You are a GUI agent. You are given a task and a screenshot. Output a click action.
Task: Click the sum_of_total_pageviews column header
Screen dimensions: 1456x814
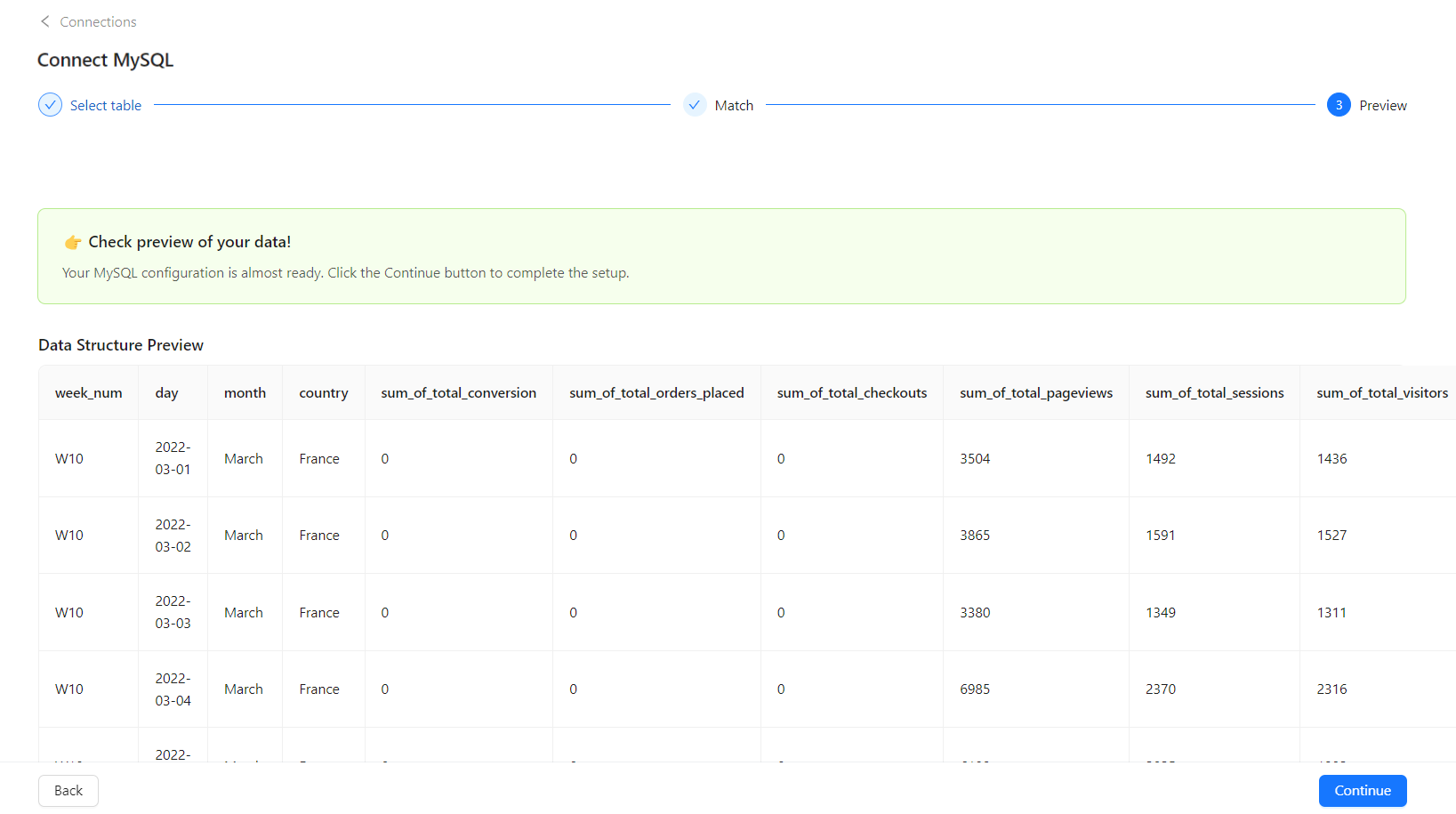tap(1036, 392)
